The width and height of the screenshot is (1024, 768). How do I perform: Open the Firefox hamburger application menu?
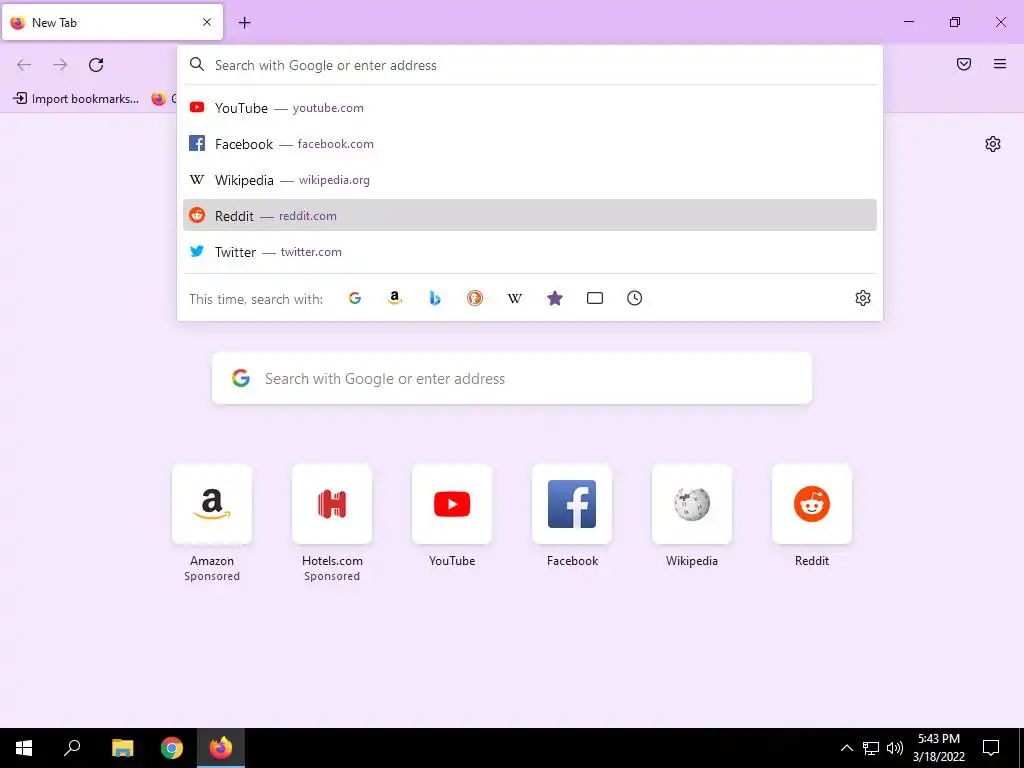[1000, 64]
